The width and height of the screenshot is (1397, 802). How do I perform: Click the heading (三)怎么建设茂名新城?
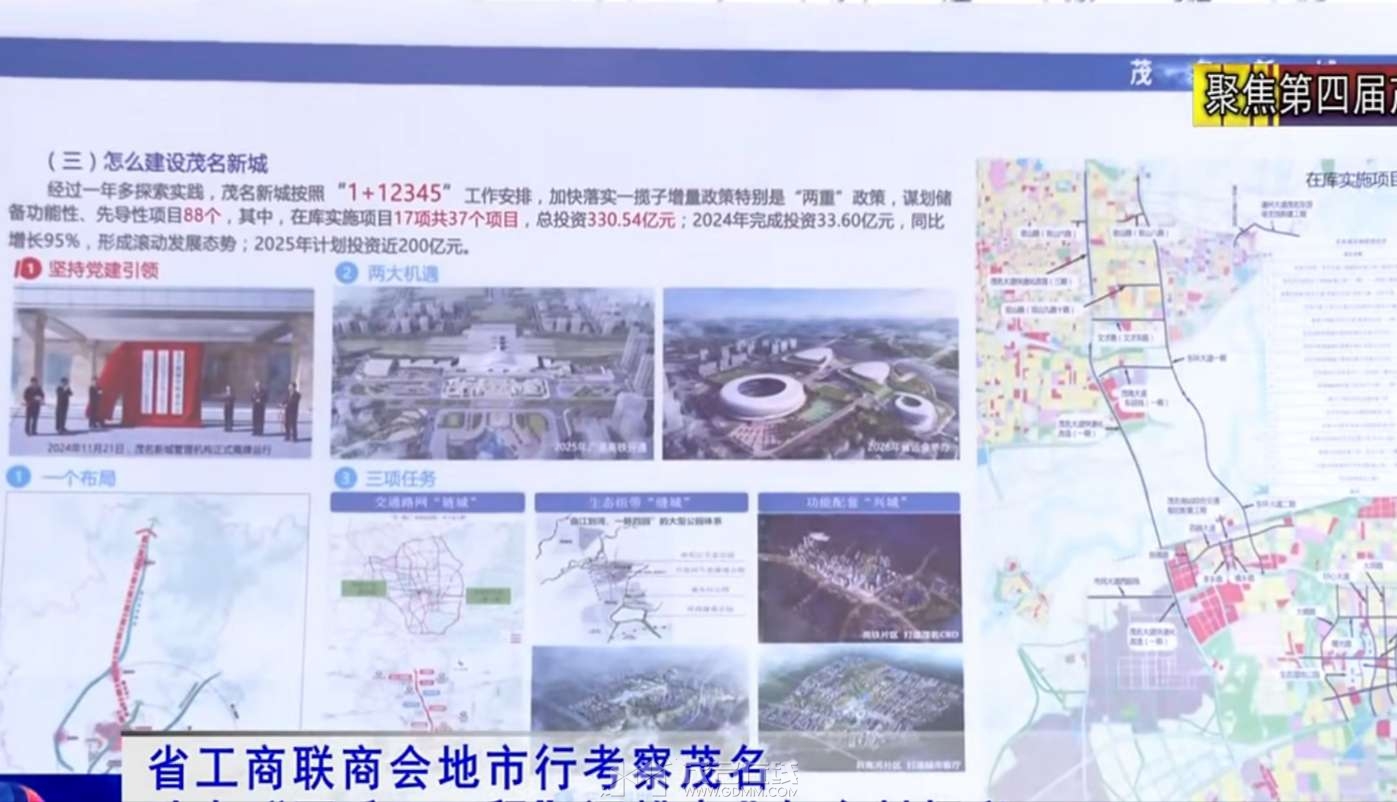(157, 162)
